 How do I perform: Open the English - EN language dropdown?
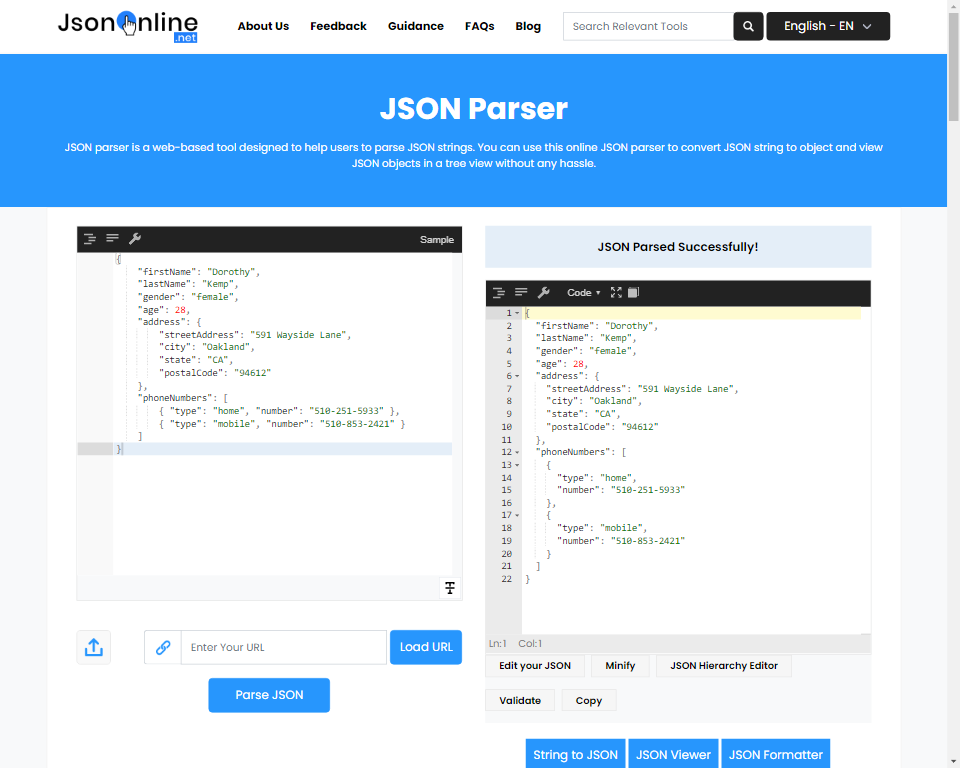coord(827,26)
